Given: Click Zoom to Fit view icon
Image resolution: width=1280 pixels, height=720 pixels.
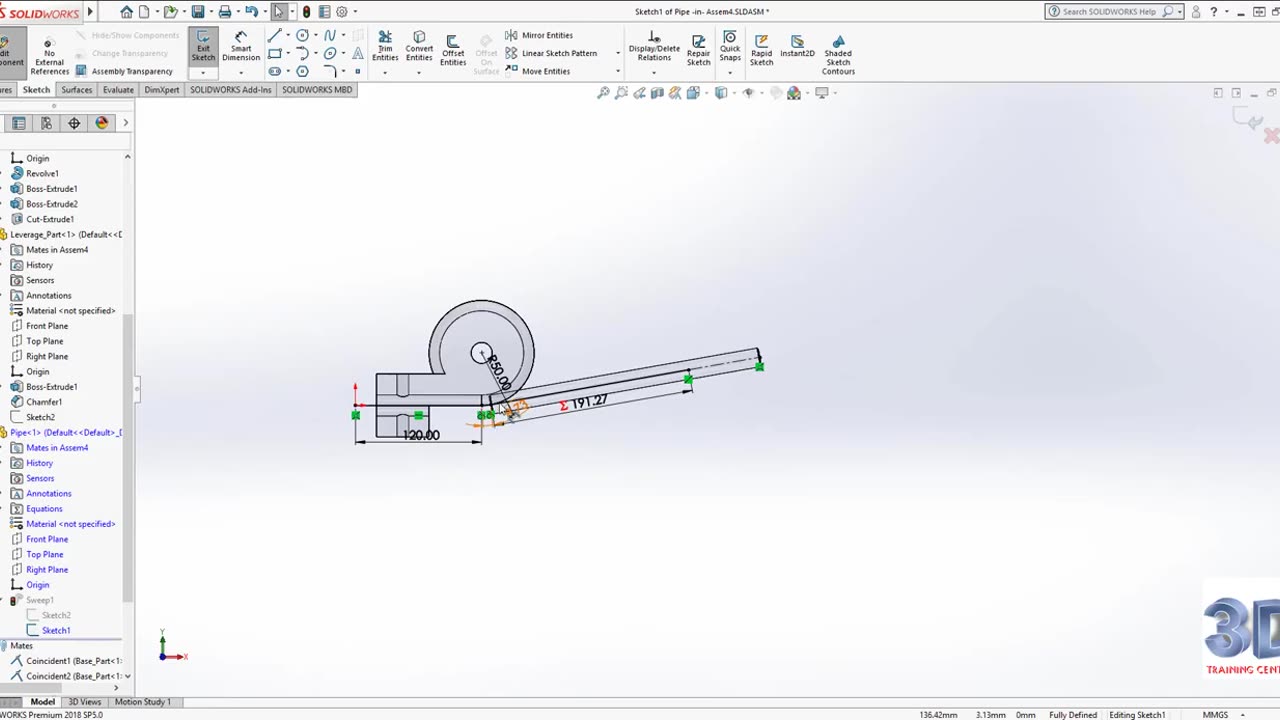Looking at the screenshot, I should coord(604,93).
